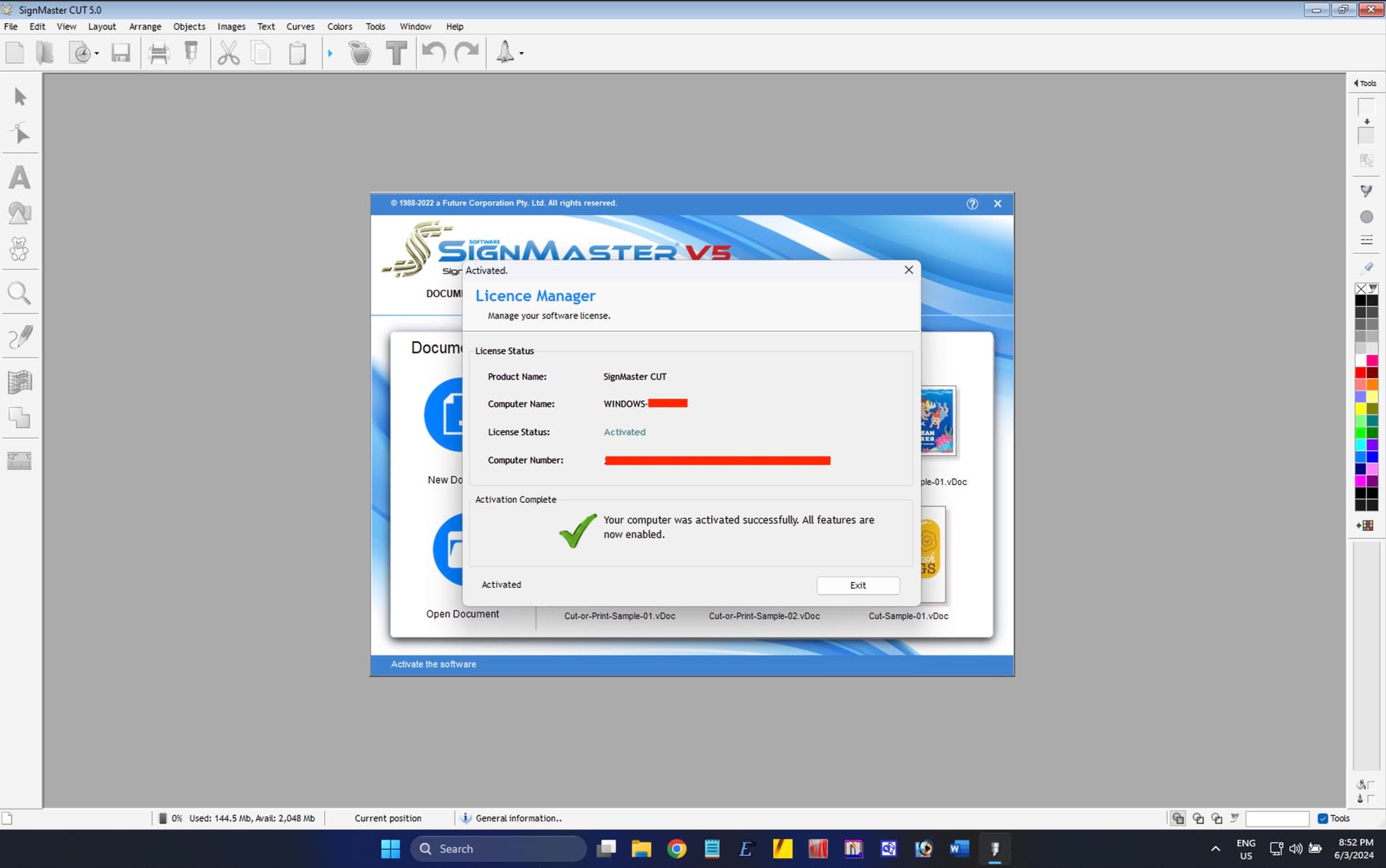Click Open Document label on splash
The image size is (1386, 868).
[x=462, y=614]
